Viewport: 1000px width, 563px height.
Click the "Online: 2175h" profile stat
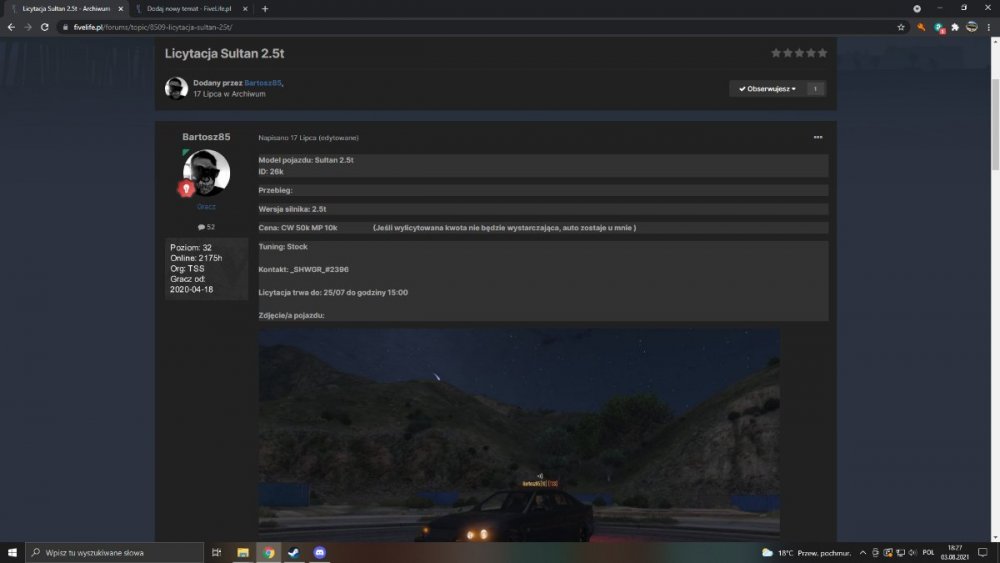[196, 258]
